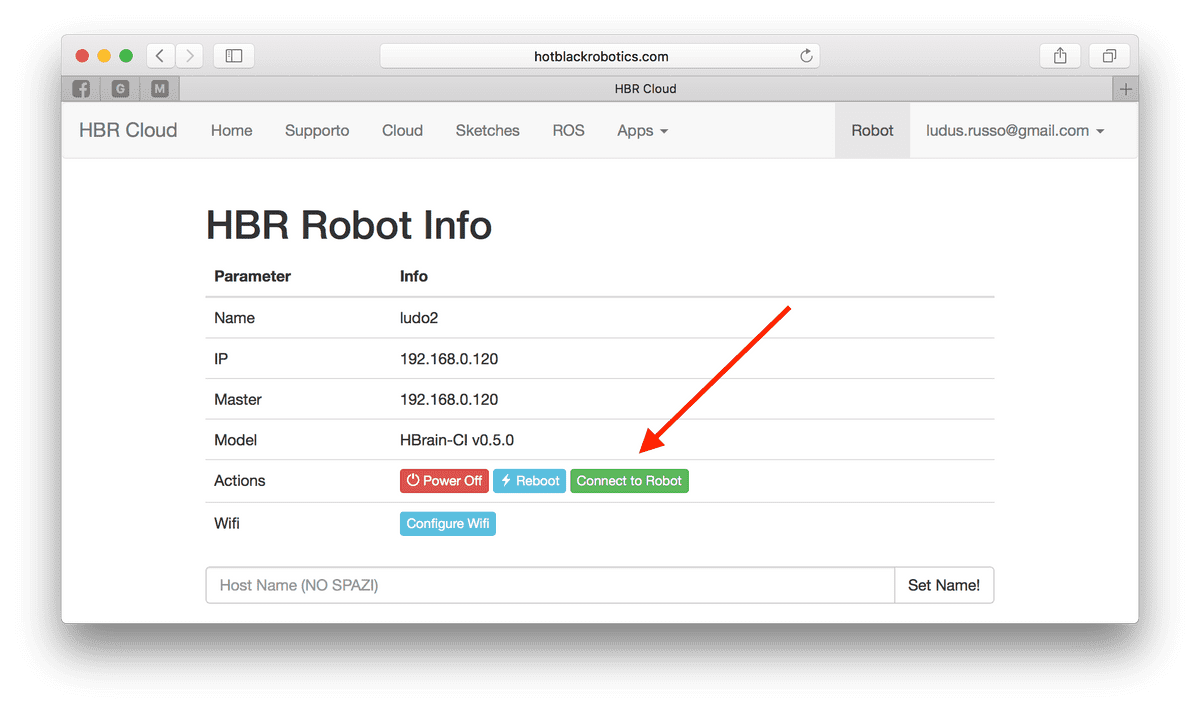Open the Safari share icon
Screen dimensions: 1200x711
(1059, 56)
